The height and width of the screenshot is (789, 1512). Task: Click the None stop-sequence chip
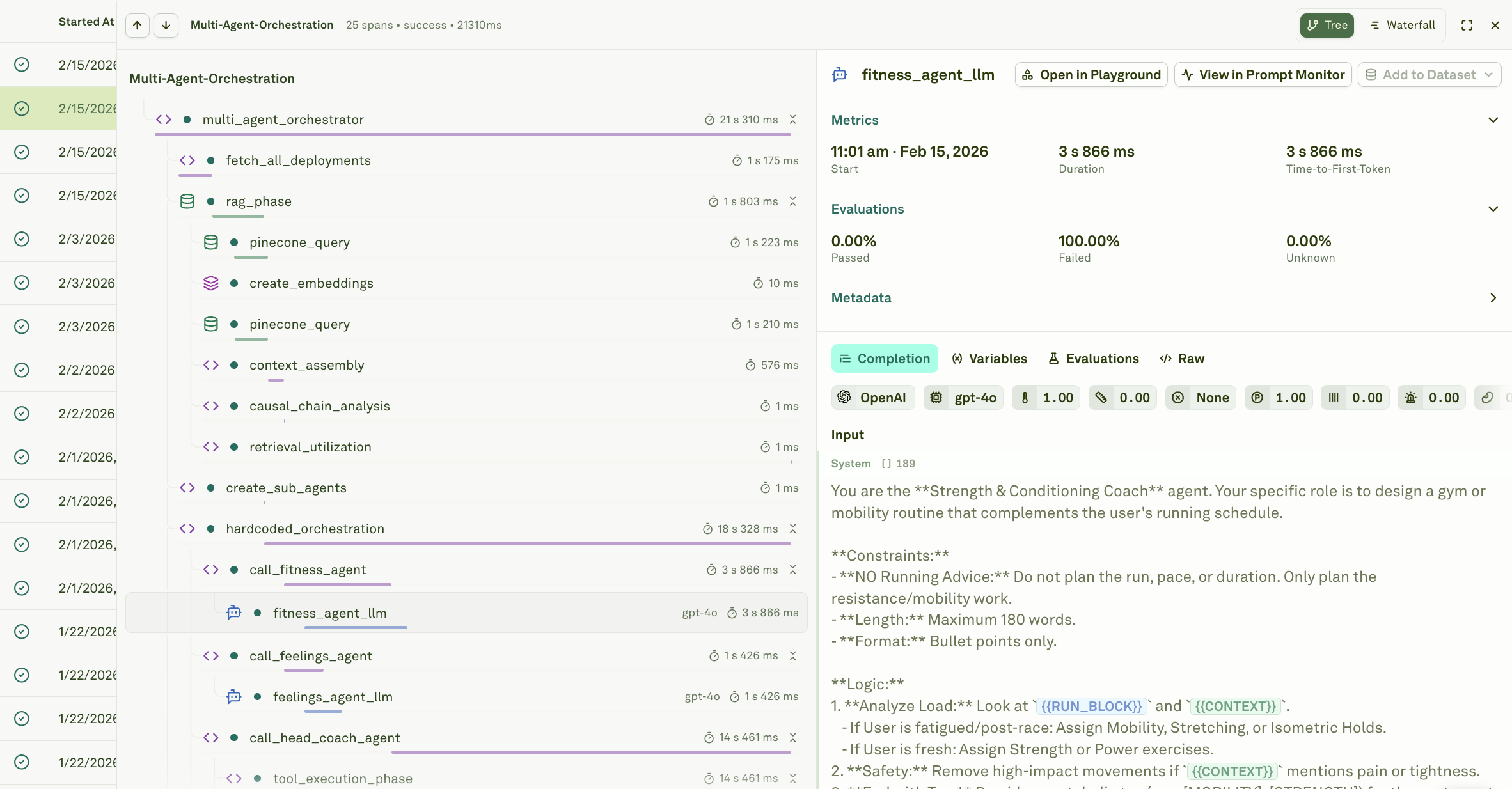1201,398
